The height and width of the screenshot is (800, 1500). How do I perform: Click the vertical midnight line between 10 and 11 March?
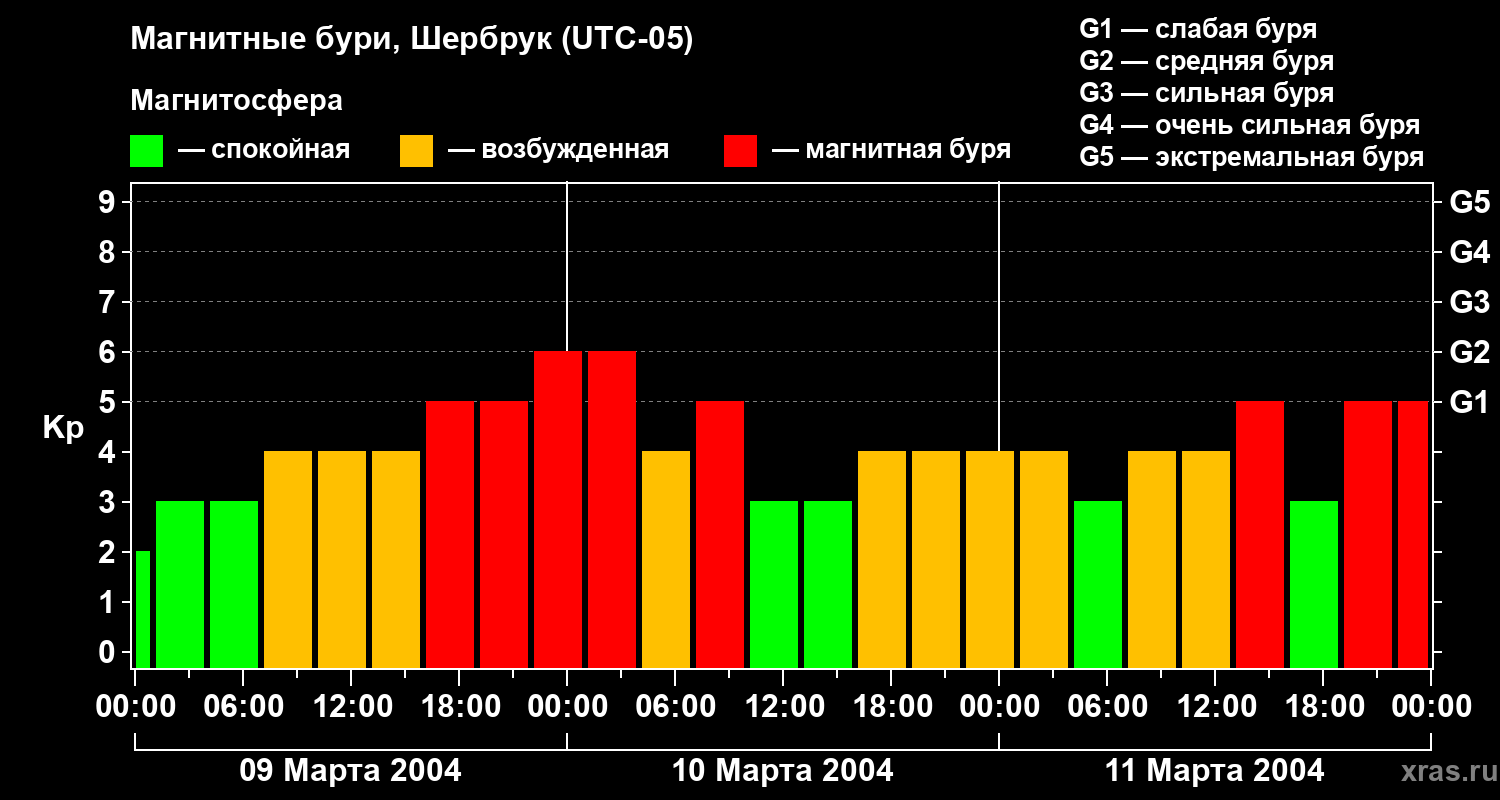(x=999, y=315)
